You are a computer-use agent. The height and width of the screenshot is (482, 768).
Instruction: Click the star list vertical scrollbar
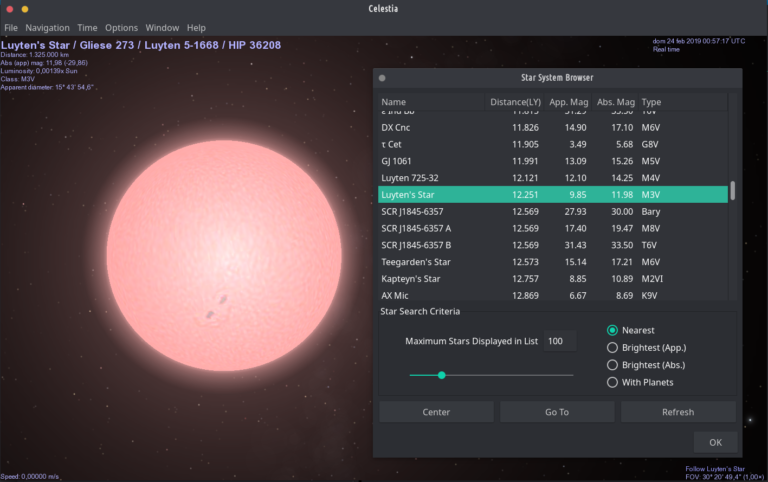pos(732,190)
